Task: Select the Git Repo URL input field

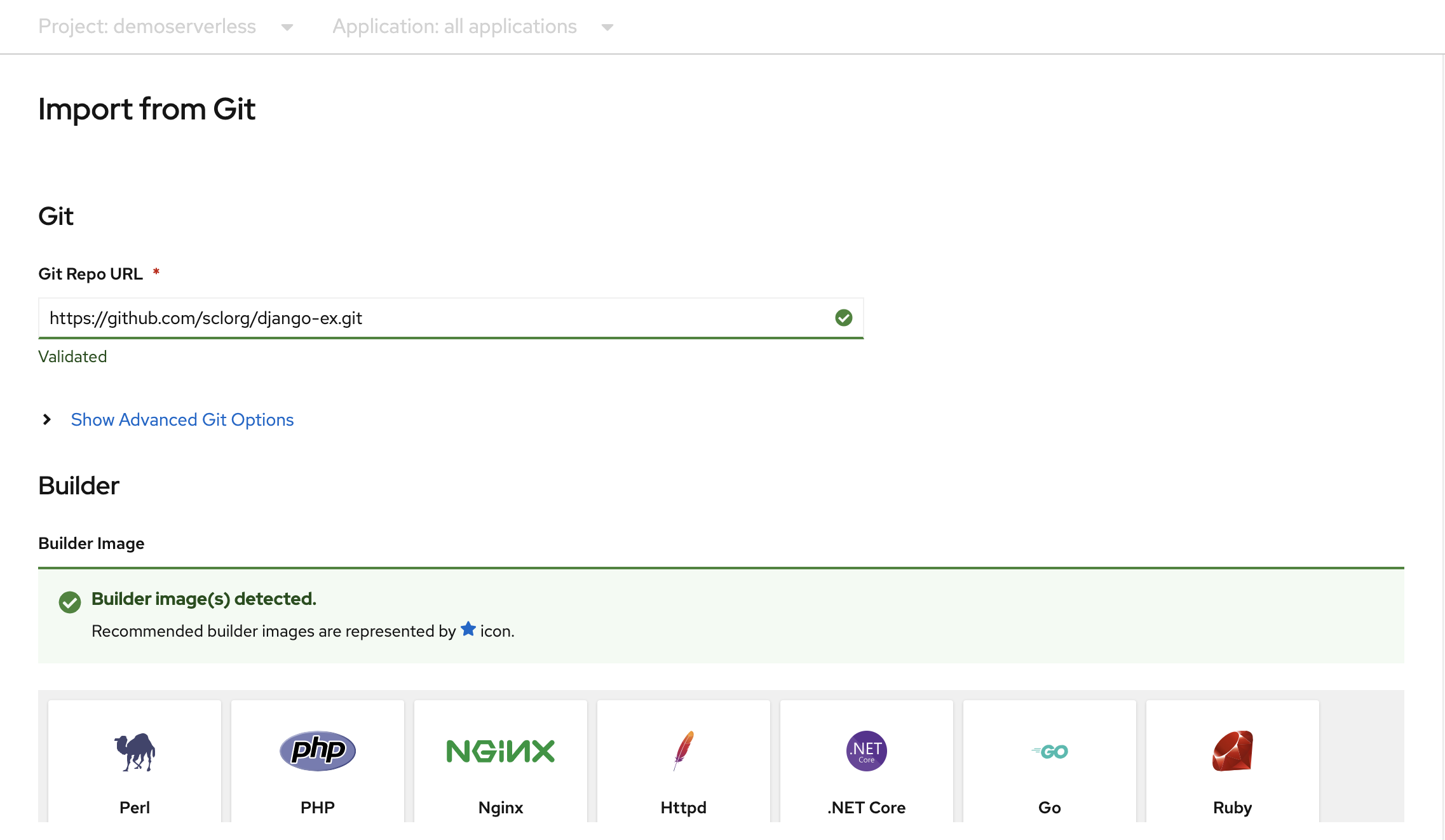Action: tap(451, 318)
